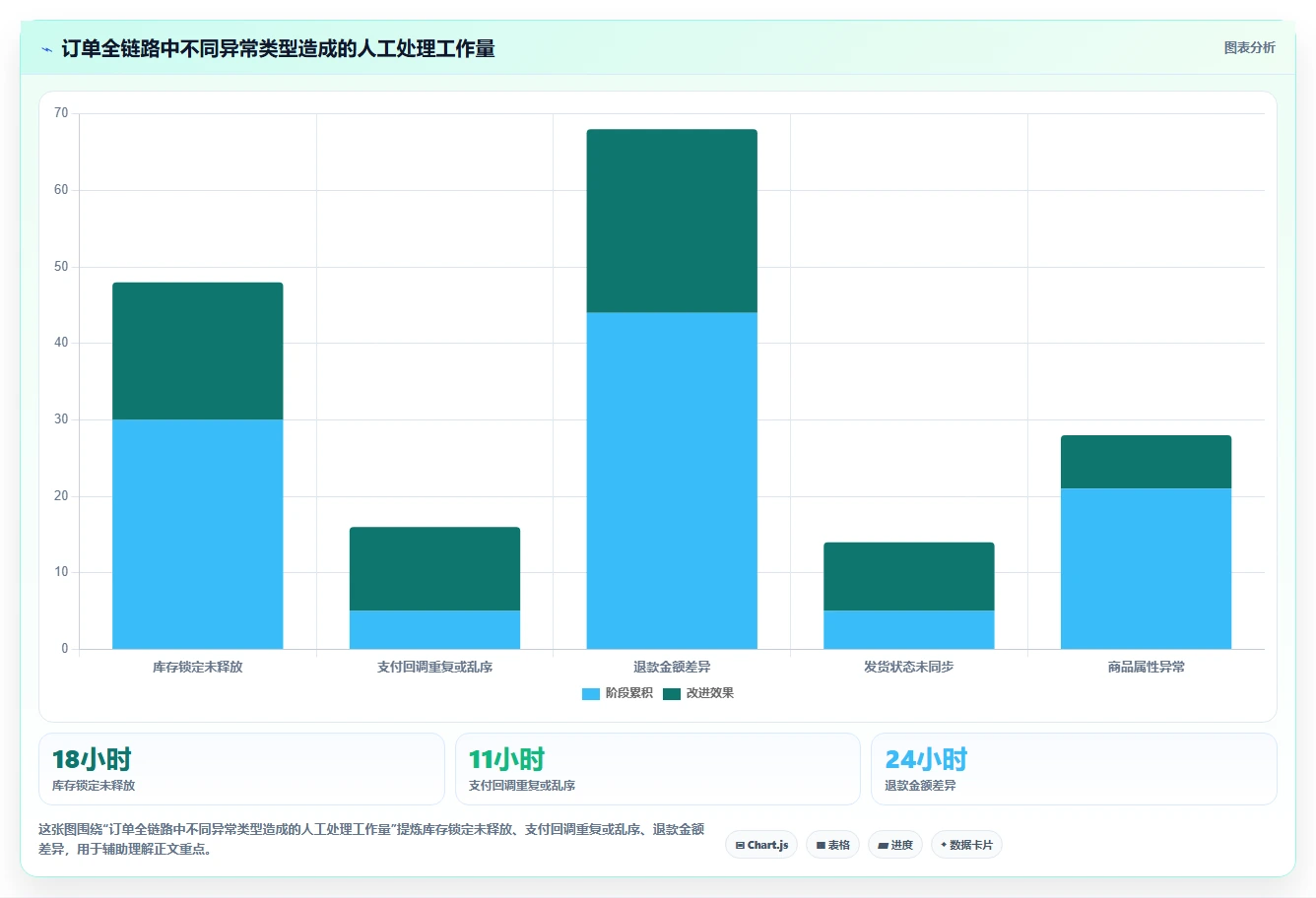Click the green bar segment for 发货状态未同步
This screenshot has height=898, width=1316.
[909, 576]
